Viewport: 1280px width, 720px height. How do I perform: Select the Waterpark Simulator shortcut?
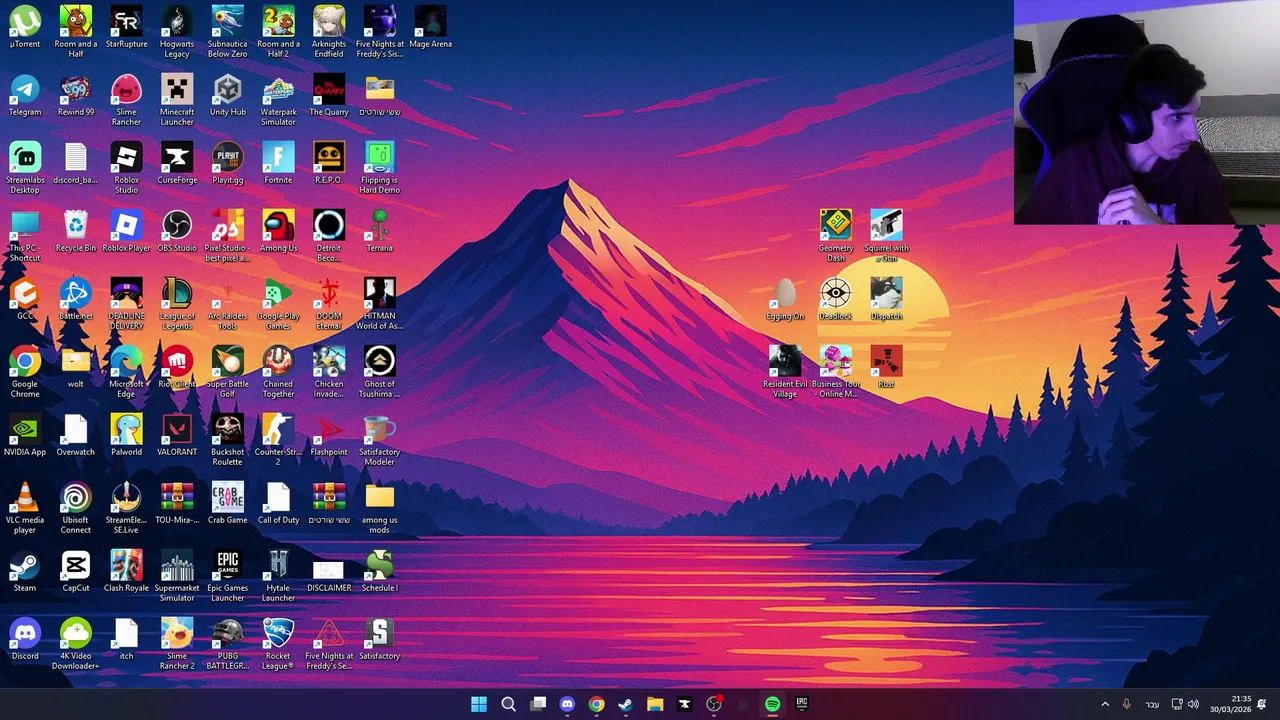pos(278,100)
